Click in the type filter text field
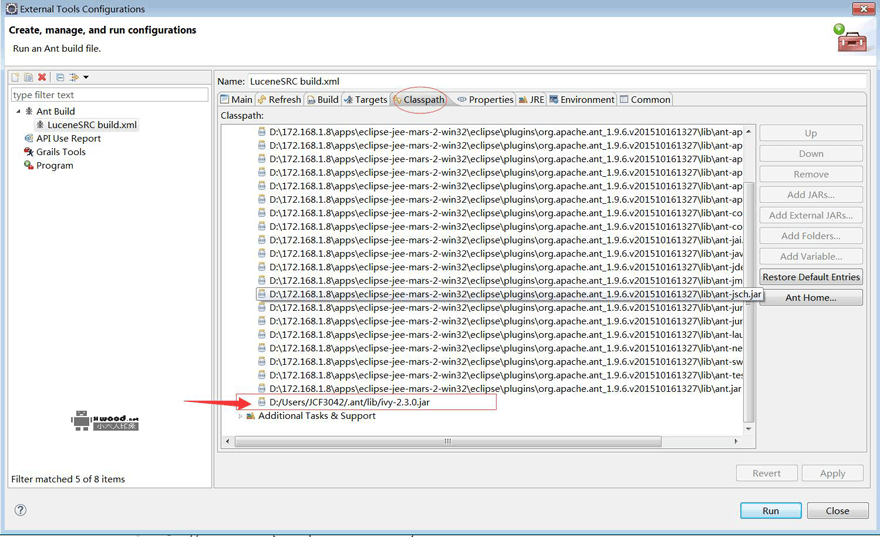The image size is (880, 537). tap(109, 95)
